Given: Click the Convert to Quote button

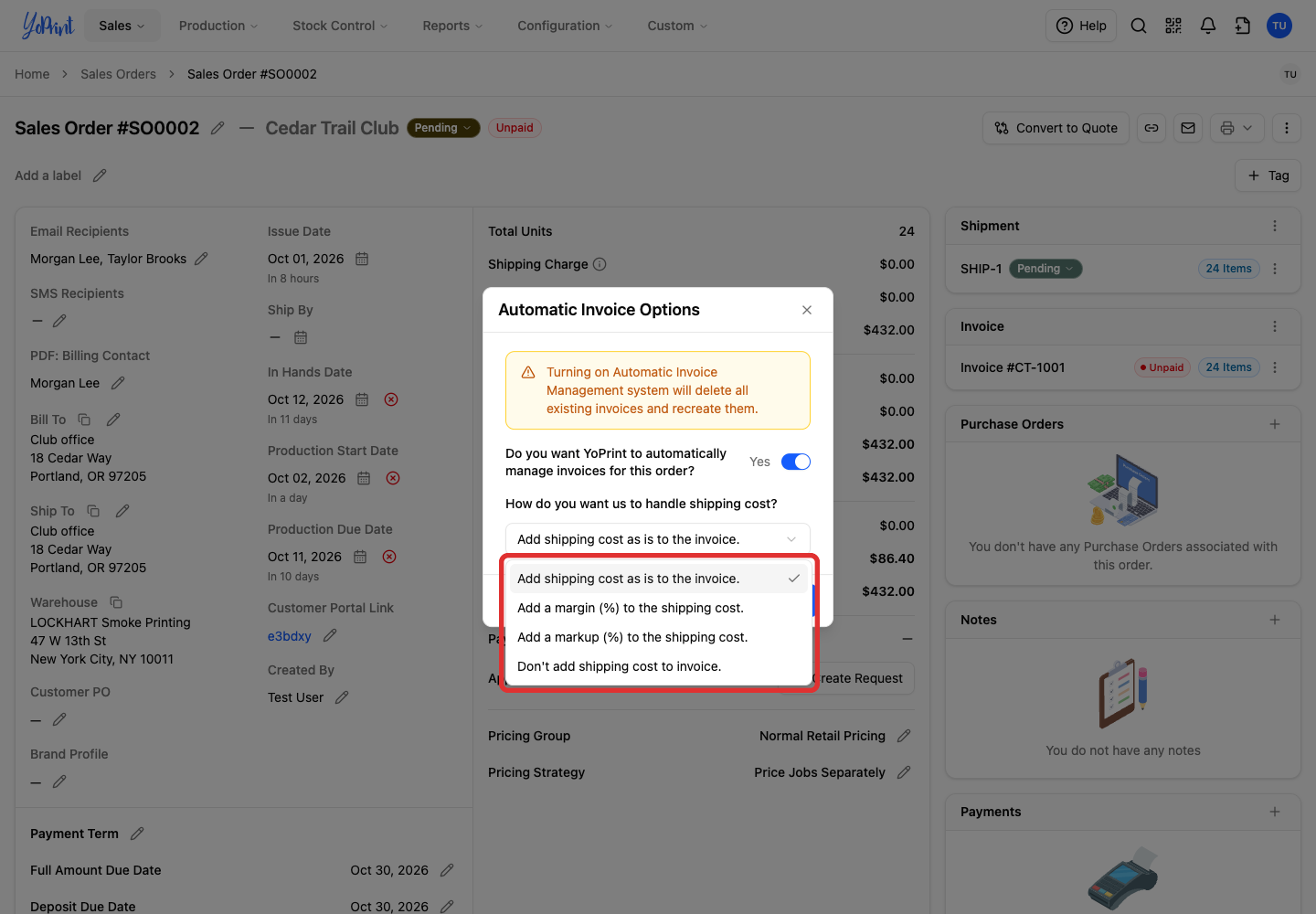Looking at the screenshot, I should click(1056, 128).
